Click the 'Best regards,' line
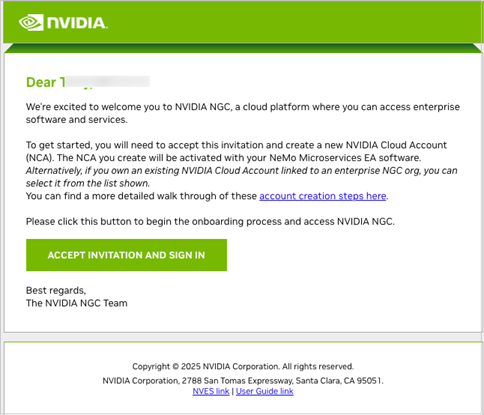Viewport: 484px width, 415px height. 56,290
